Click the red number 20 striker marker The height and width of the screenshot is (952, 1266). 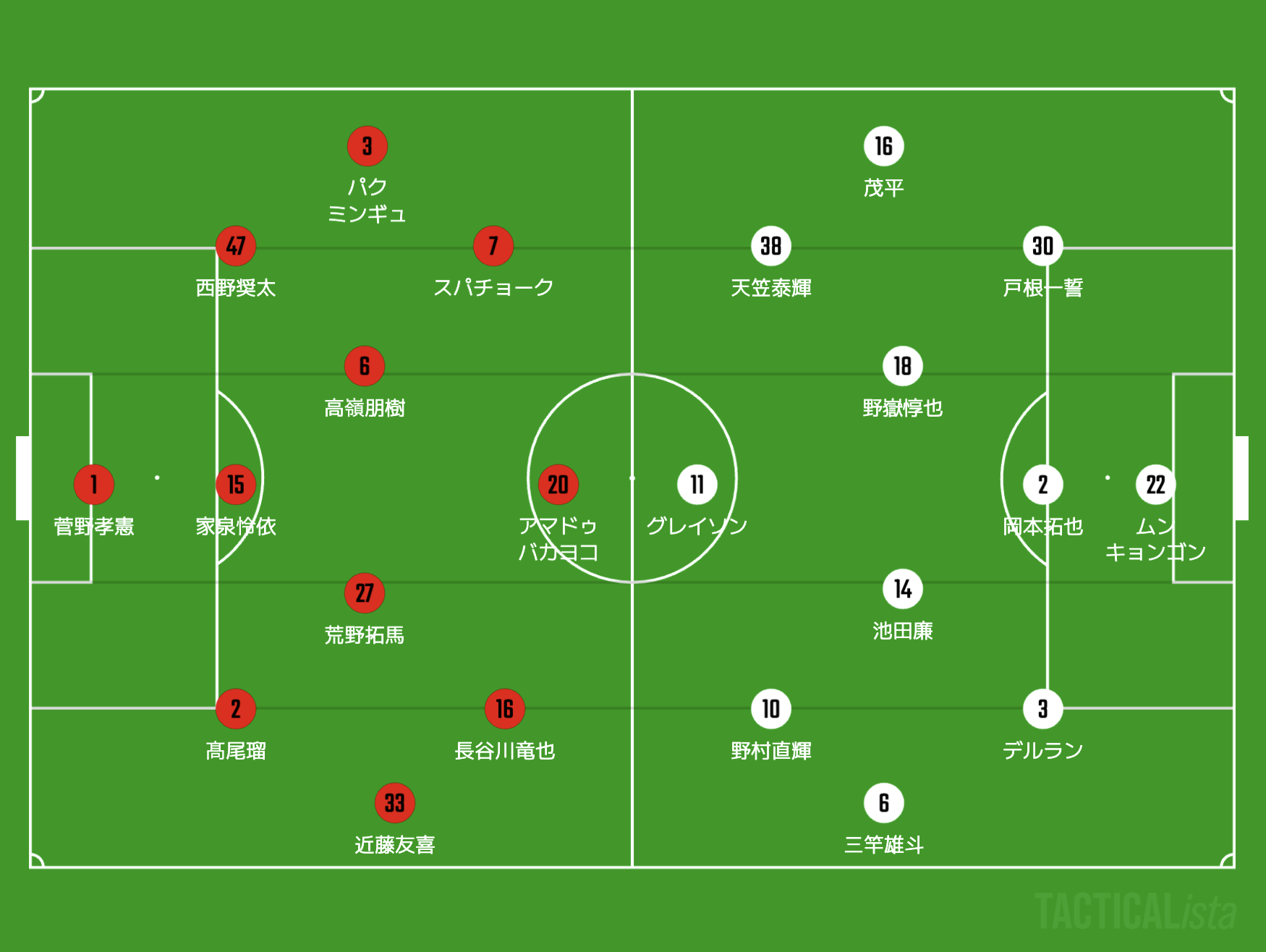point(558,484)
